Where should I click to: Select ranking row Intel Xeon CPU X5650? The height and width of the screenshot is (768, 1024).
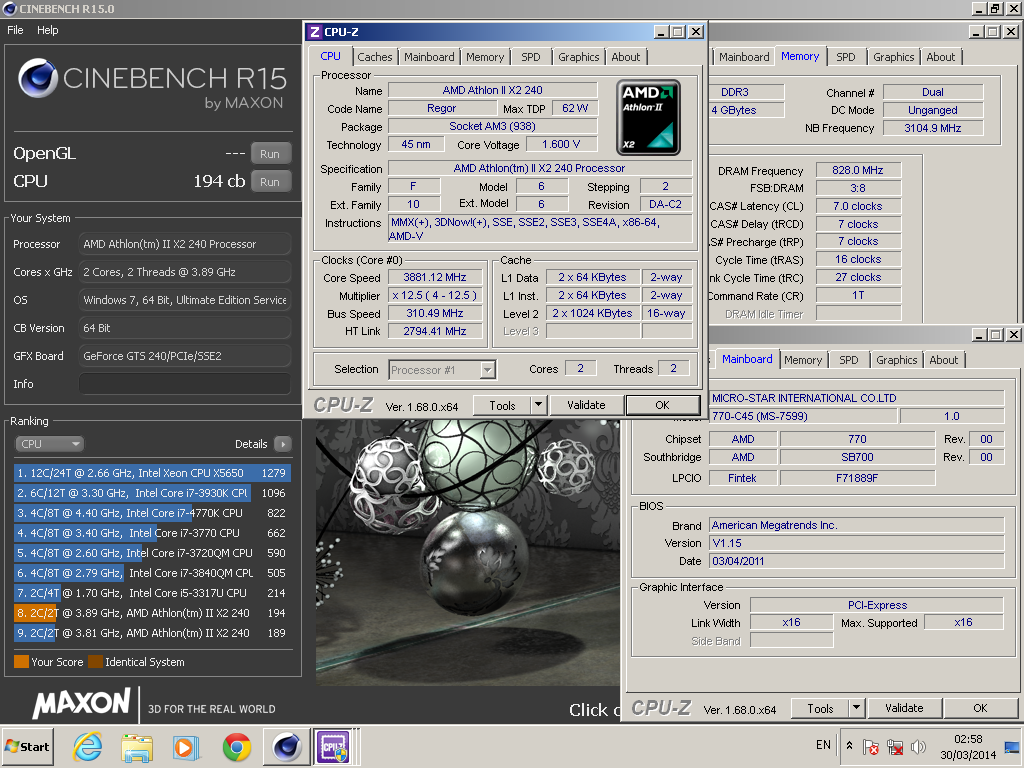tap(152, 473)
